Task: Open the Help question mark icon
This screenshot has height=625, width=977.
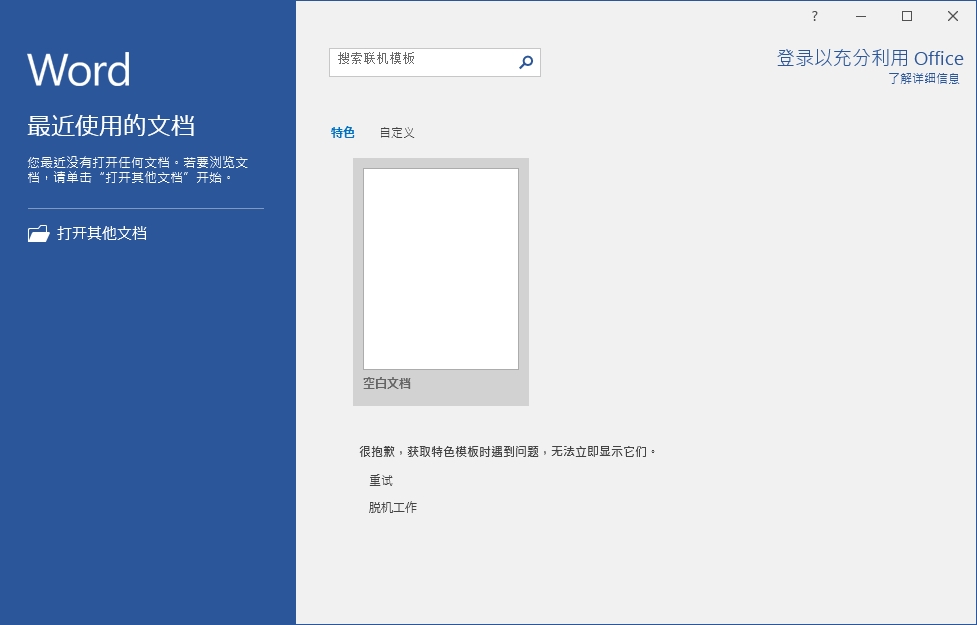Action: pyautogui.click(x=814, y=16)
